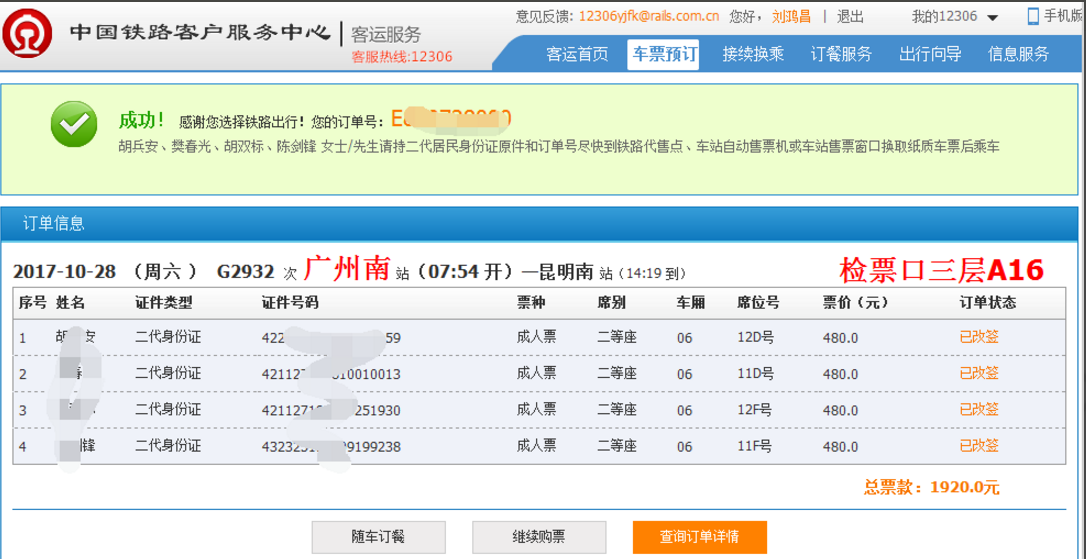
Task: Click the username 刘鸿昌 link
Action: pos(792,17)
